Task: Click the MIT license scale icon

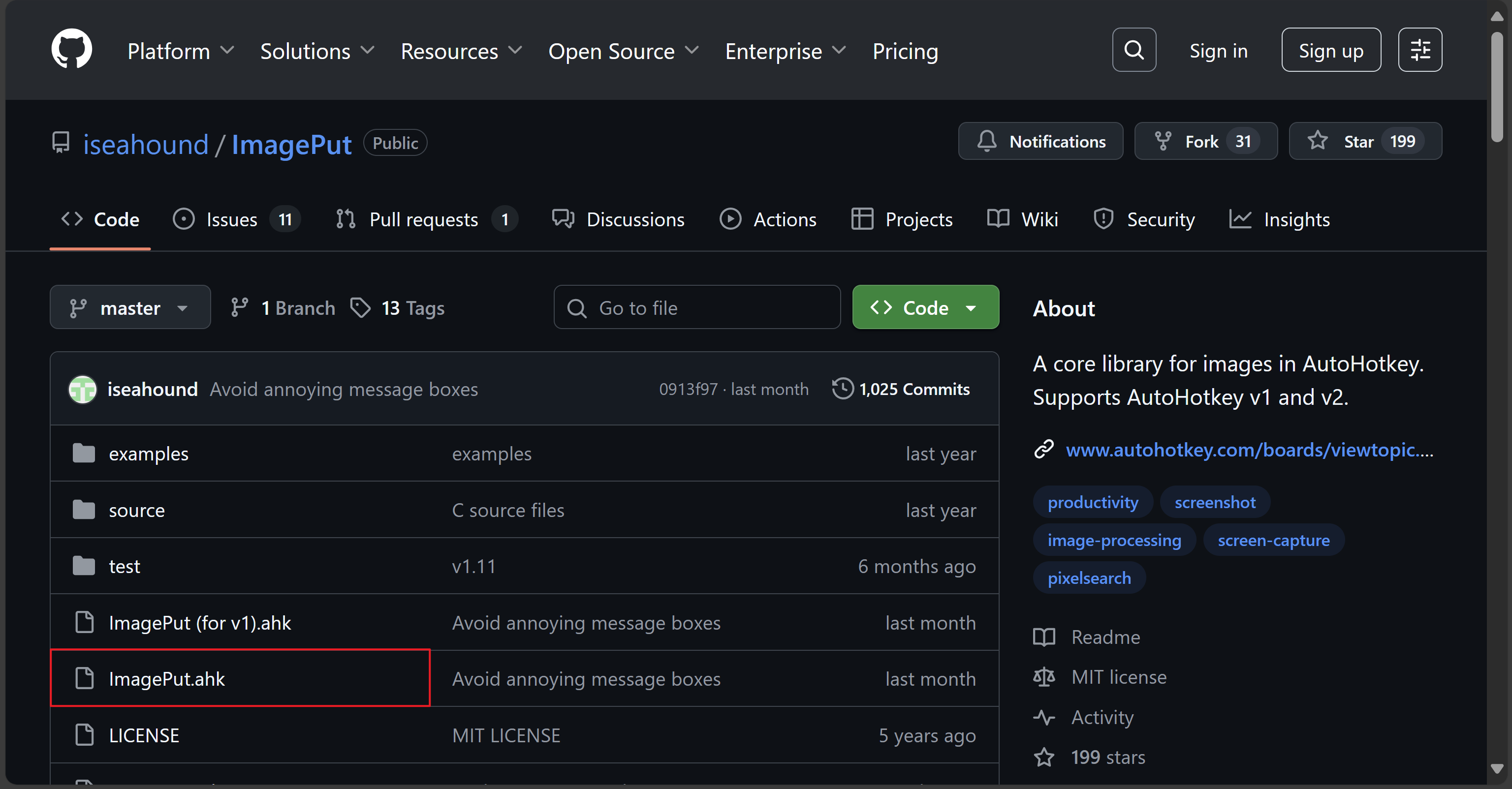Action: (1043, 677)
